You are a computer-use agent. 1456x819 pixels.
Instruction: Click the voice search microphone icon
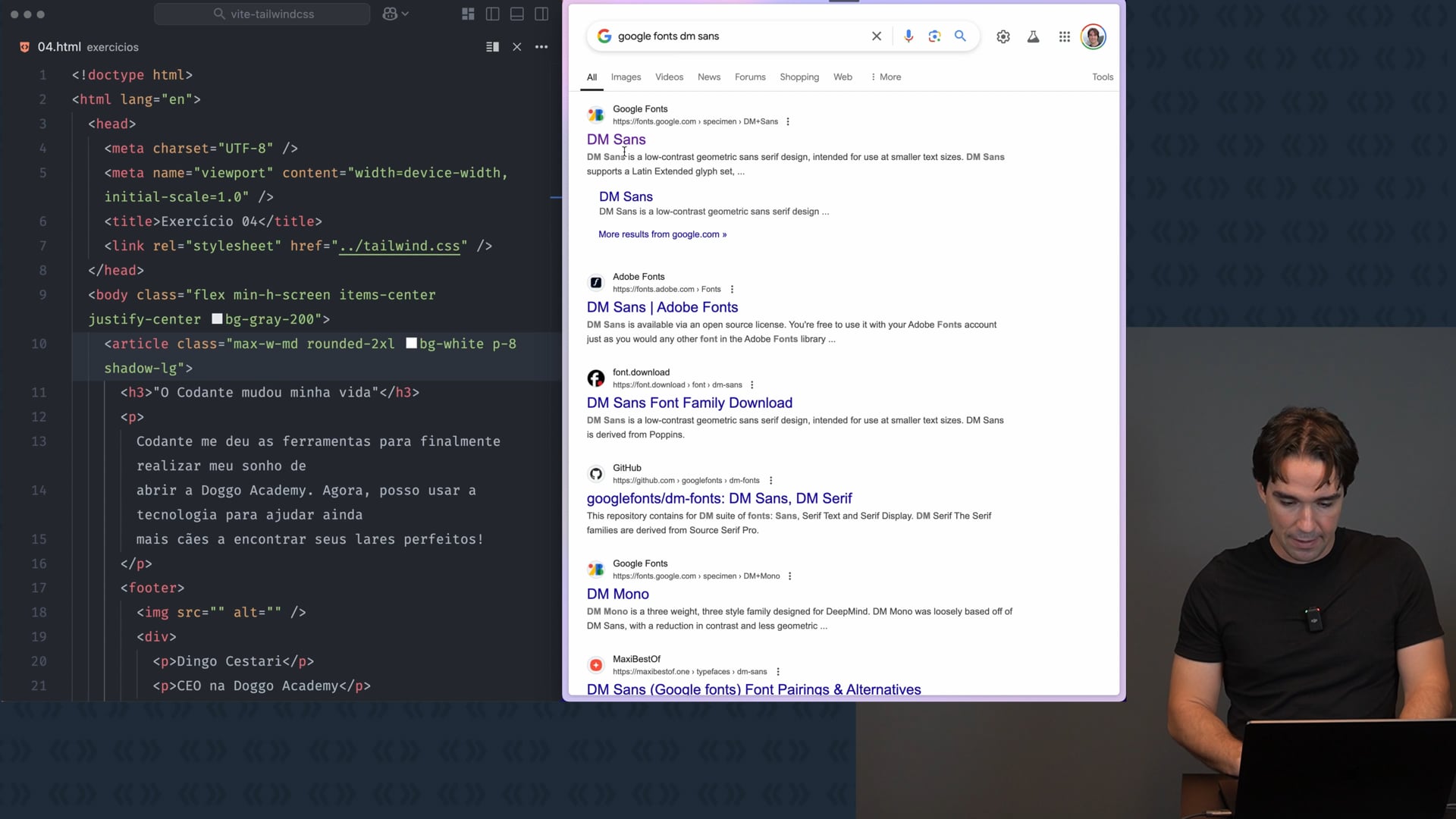908,36
